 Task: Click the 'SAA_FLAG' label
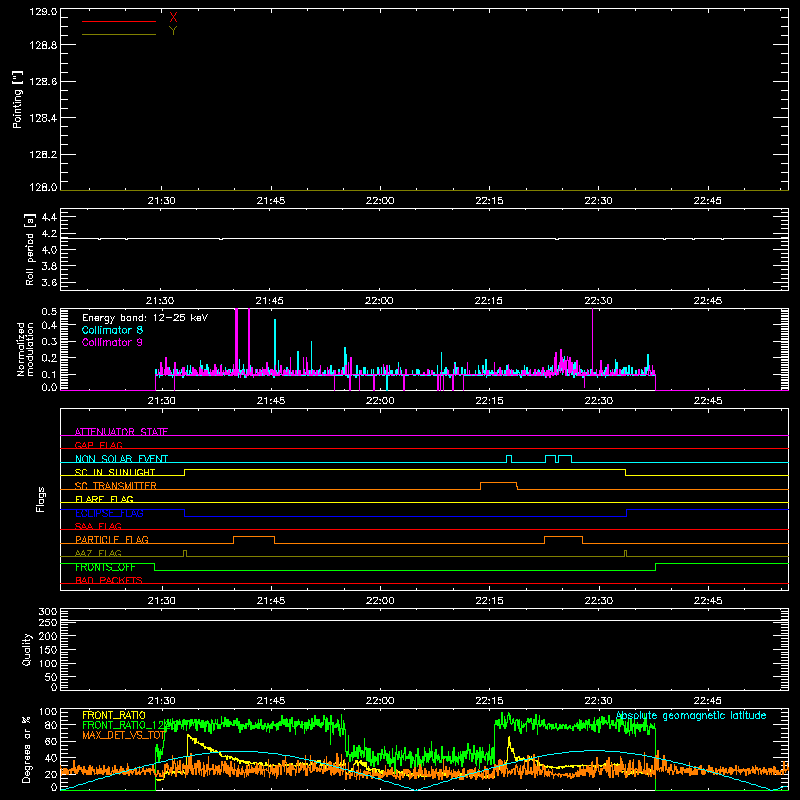click(98, 526)
